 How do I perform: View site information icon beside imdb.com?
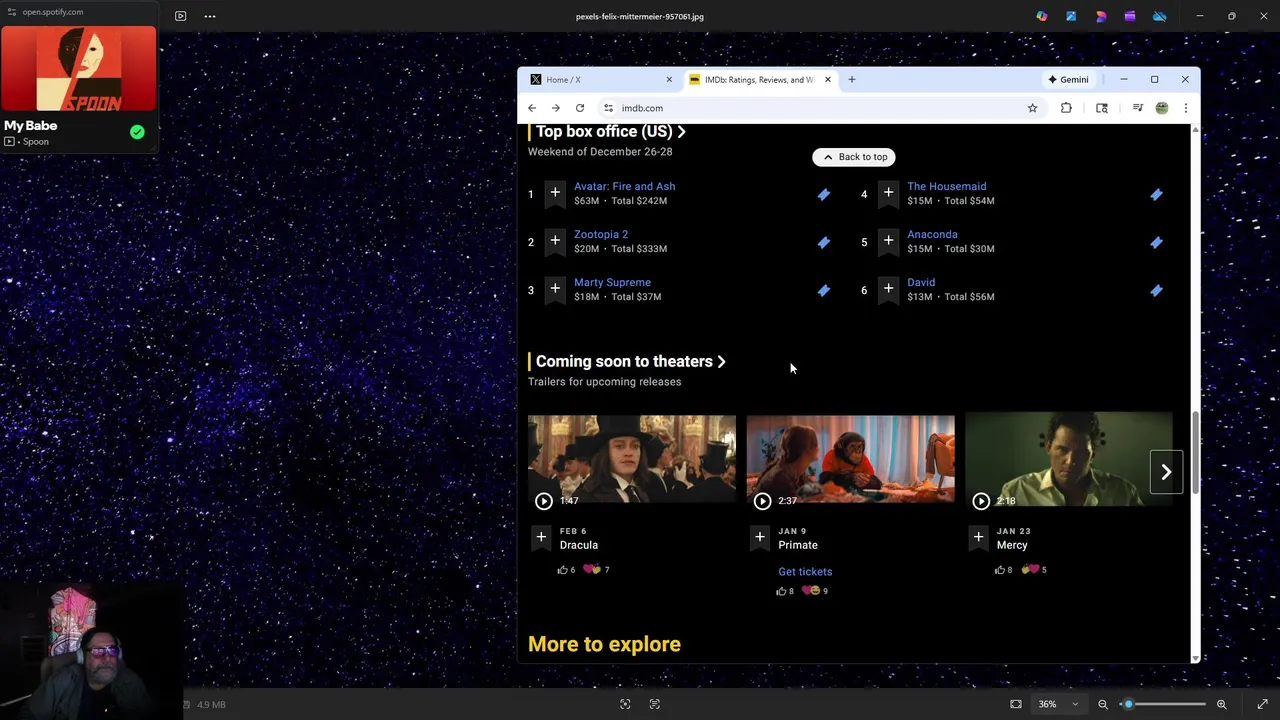click(x=608, y=108)
